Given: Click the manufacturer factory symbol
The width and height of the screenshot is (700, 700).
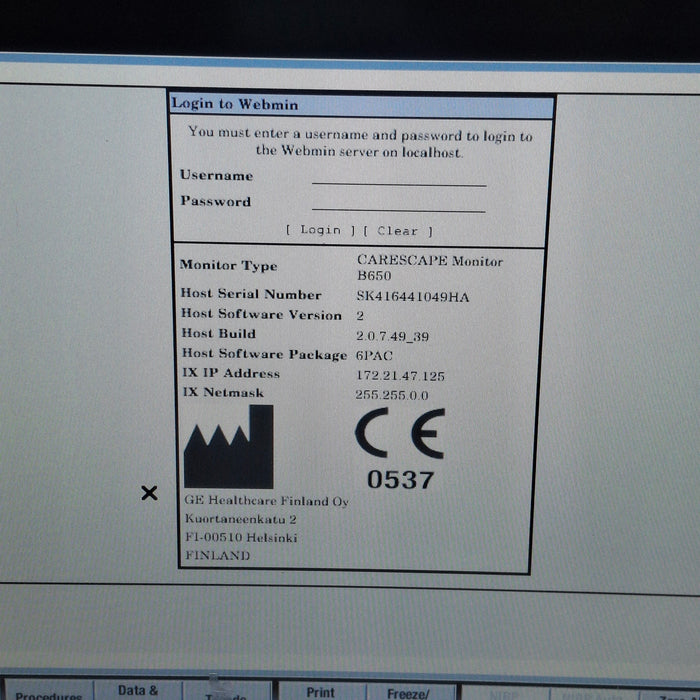Looking at the screenshot, I should click(229, 446).
